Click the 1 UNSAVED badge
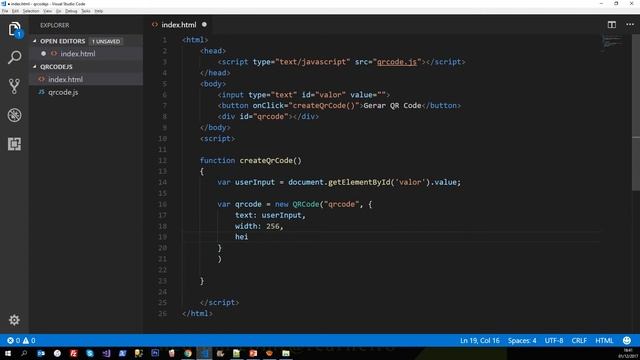Image resolution: width=640 pixels, height=360 pixels. 106,41
